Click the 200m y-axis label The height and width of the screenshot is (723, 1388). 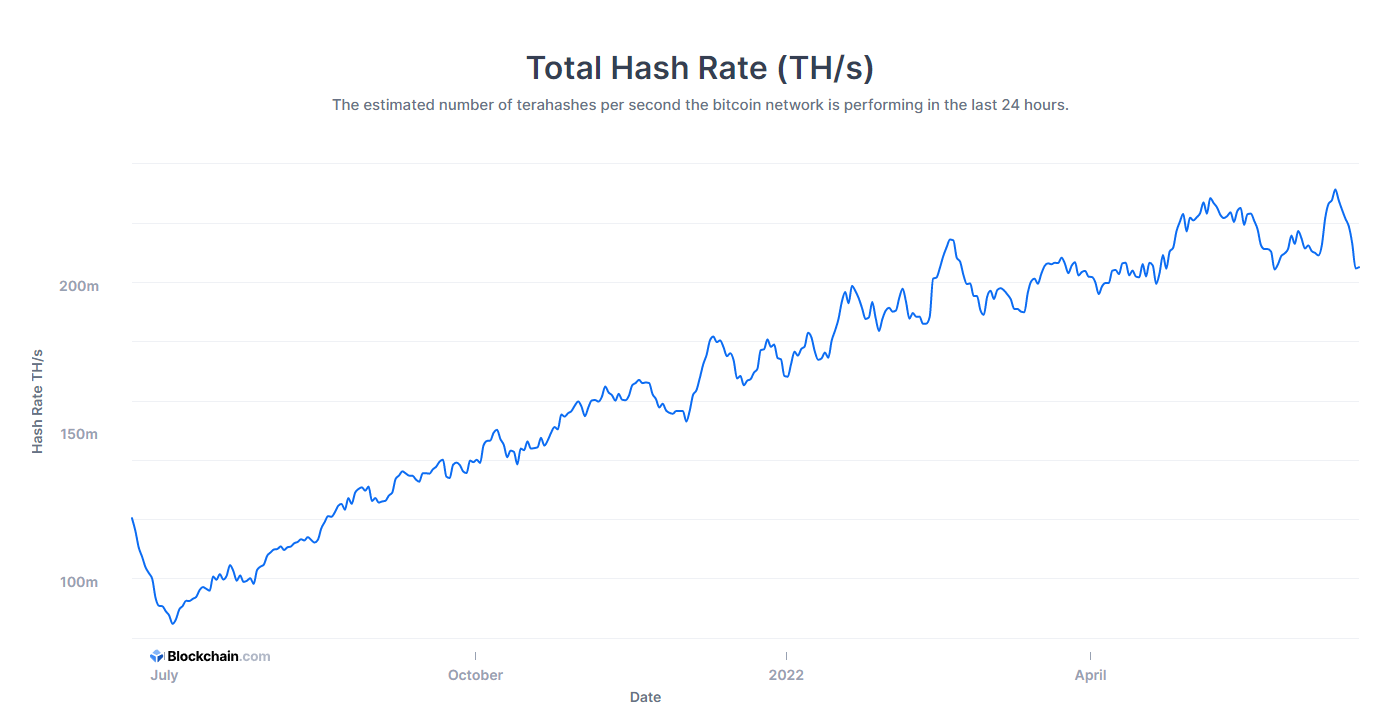(79, 286)
